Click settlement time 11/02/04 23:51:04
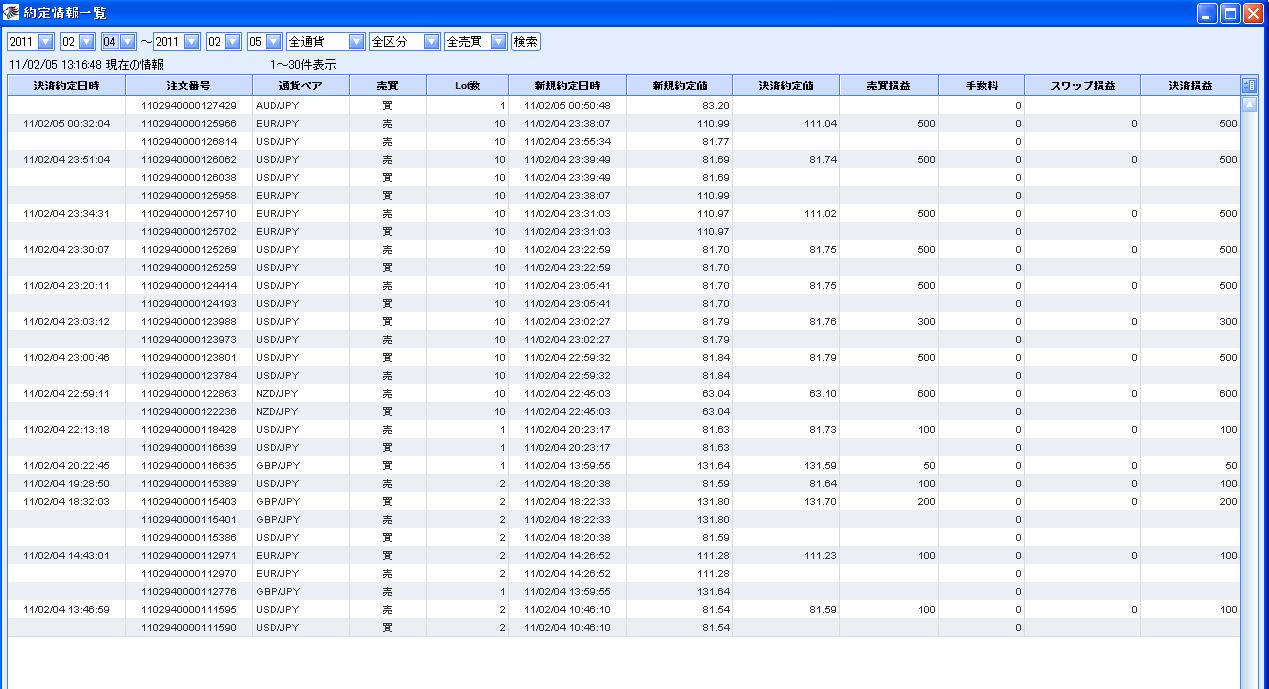Image resolution: width=1269 pixels, height=689 pixels. coord(66,159)
